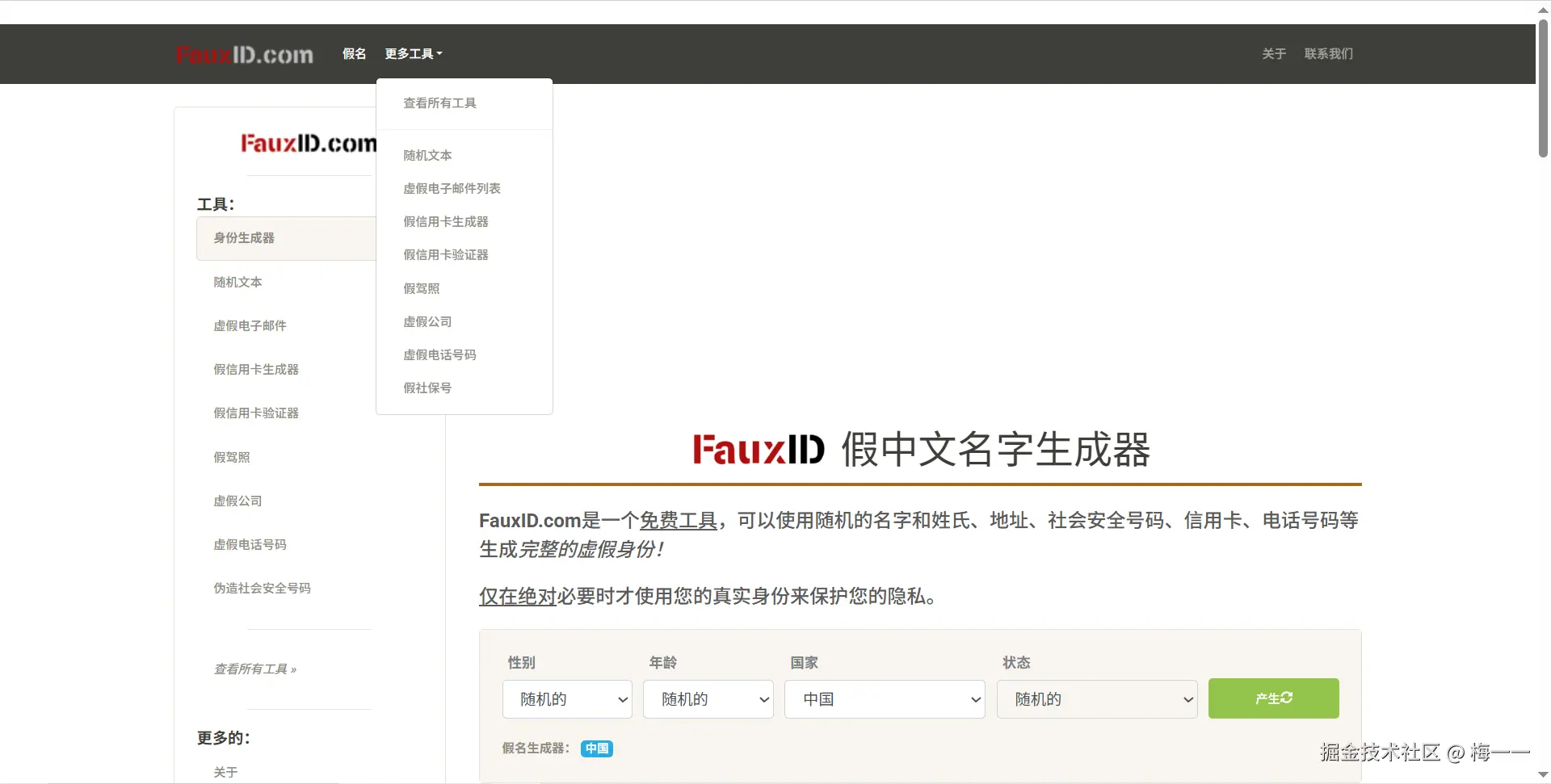The width and height of the screenshot is (1551, 784).
Task: Open 虚假电话号码 in the sidebar
Action: click(x=250, y=544)
